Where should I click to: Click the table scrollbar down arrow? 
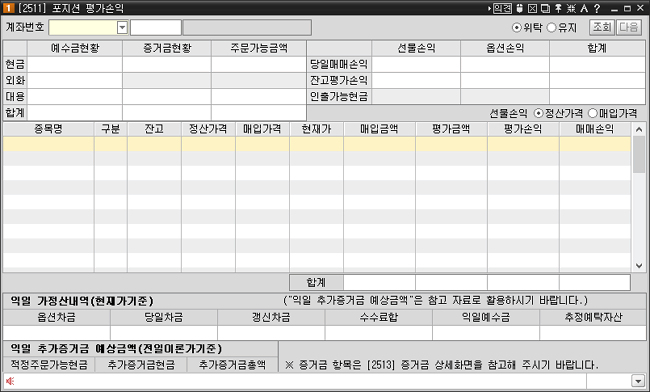(639, 266)
